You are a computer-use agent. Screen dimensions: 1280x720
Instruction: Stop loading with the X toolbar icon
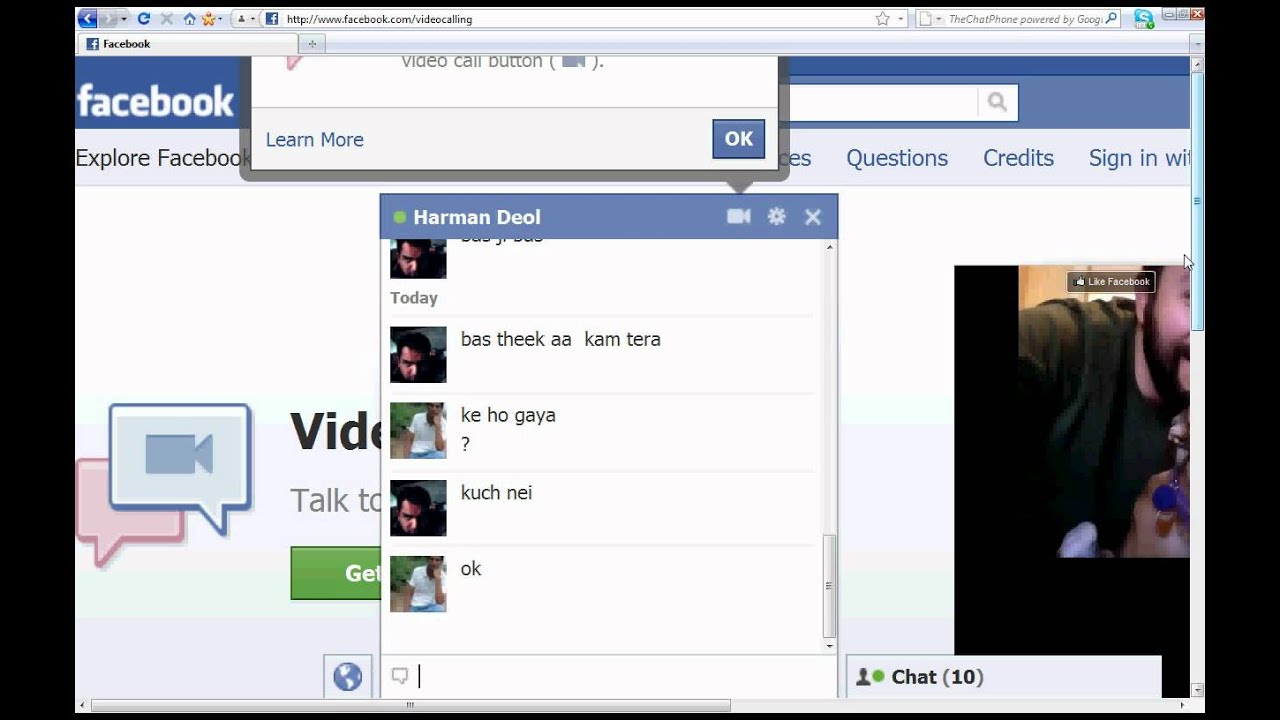166,18
